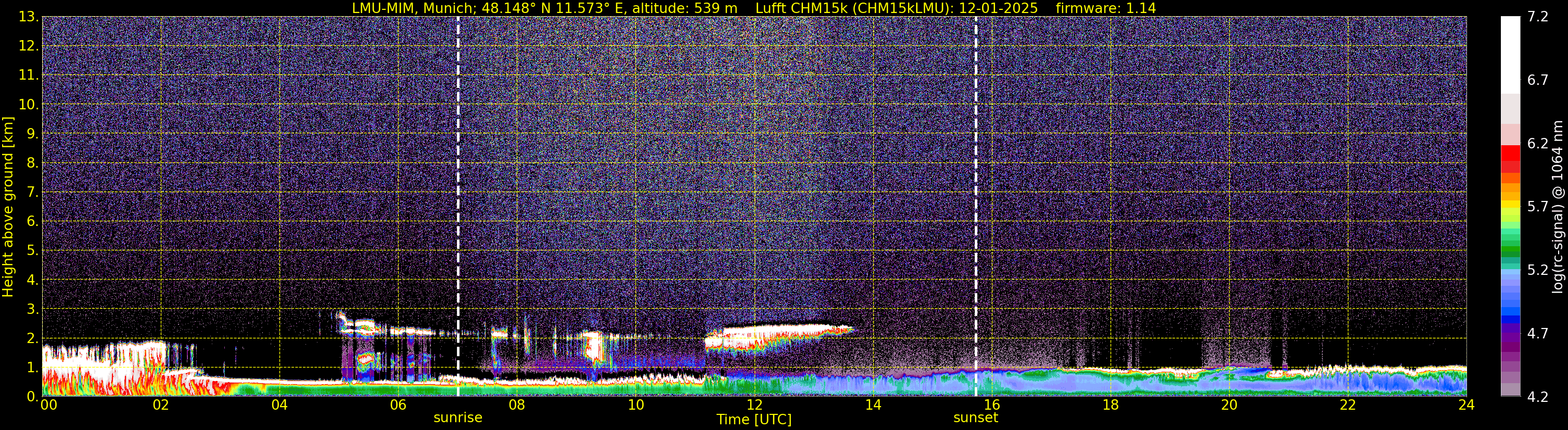Click the colorbar value 4.7
The height and width of the screenshot is (430, 1568).
coord(1538,333)
